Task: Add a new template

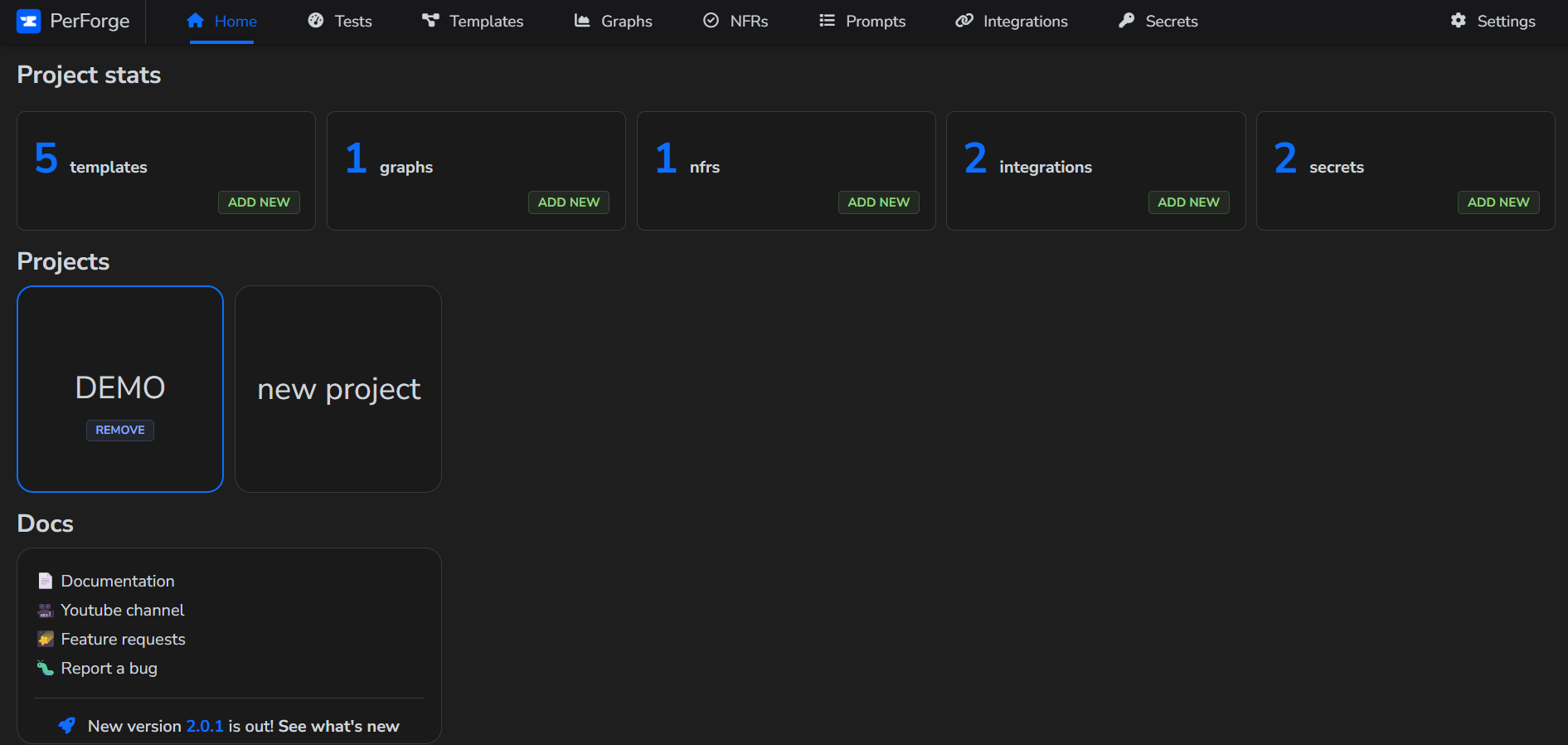Action: coord(259,202)
